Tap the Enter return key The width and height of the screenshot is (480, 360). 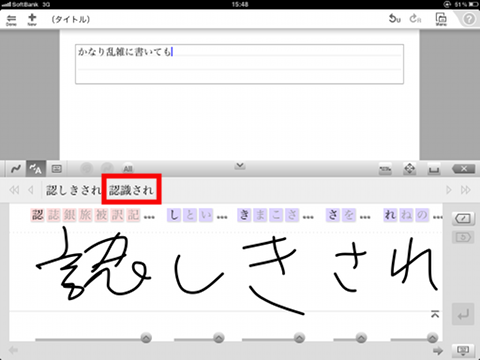point(463,314)
